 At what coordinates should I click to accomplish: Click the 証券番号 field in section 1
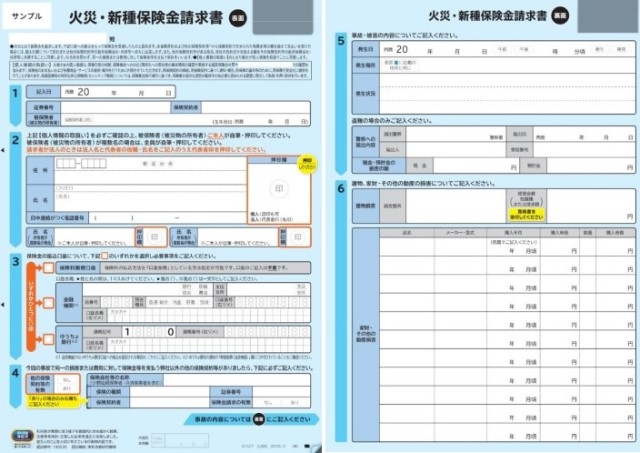(116, 107)
